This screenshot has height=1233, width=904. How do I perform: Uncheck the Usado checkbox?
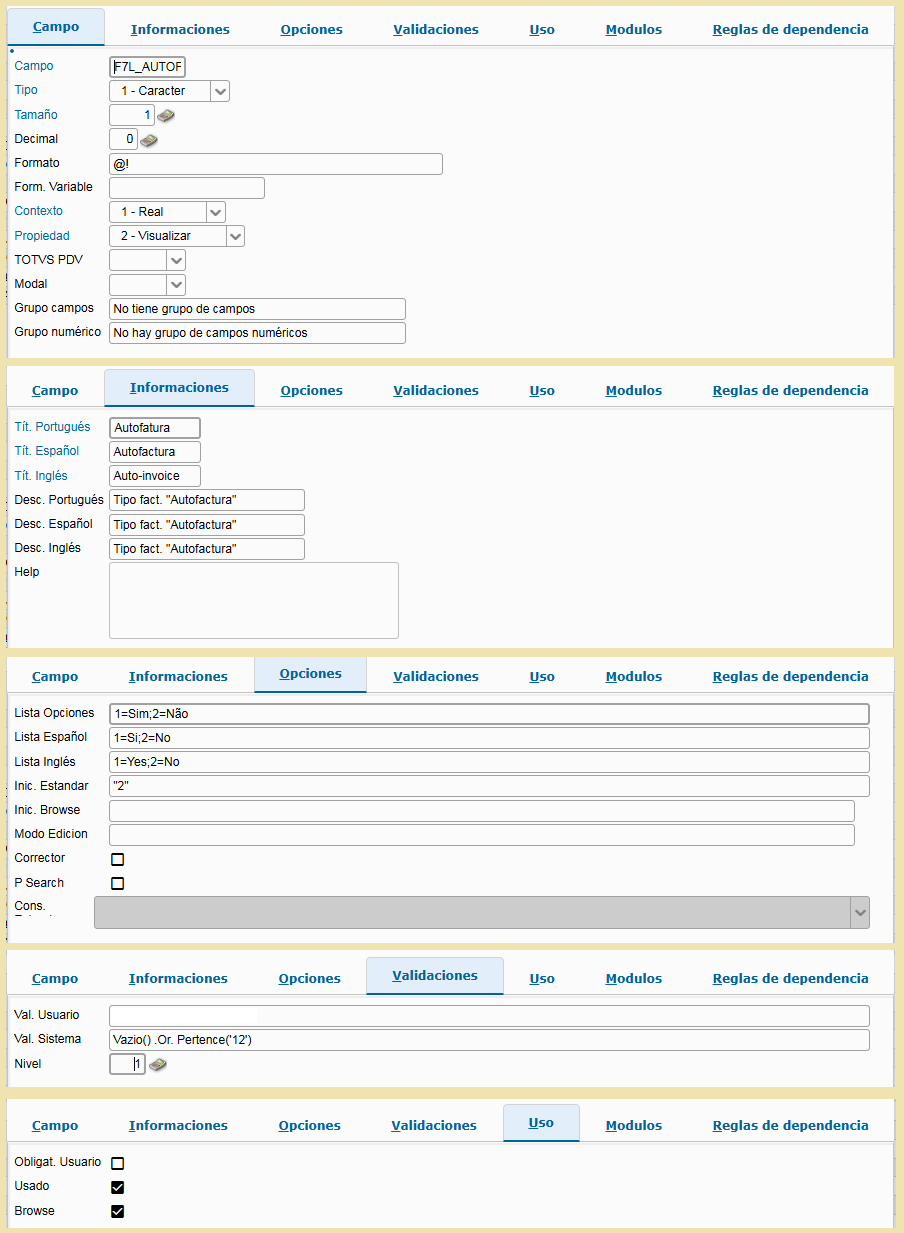118,1187
